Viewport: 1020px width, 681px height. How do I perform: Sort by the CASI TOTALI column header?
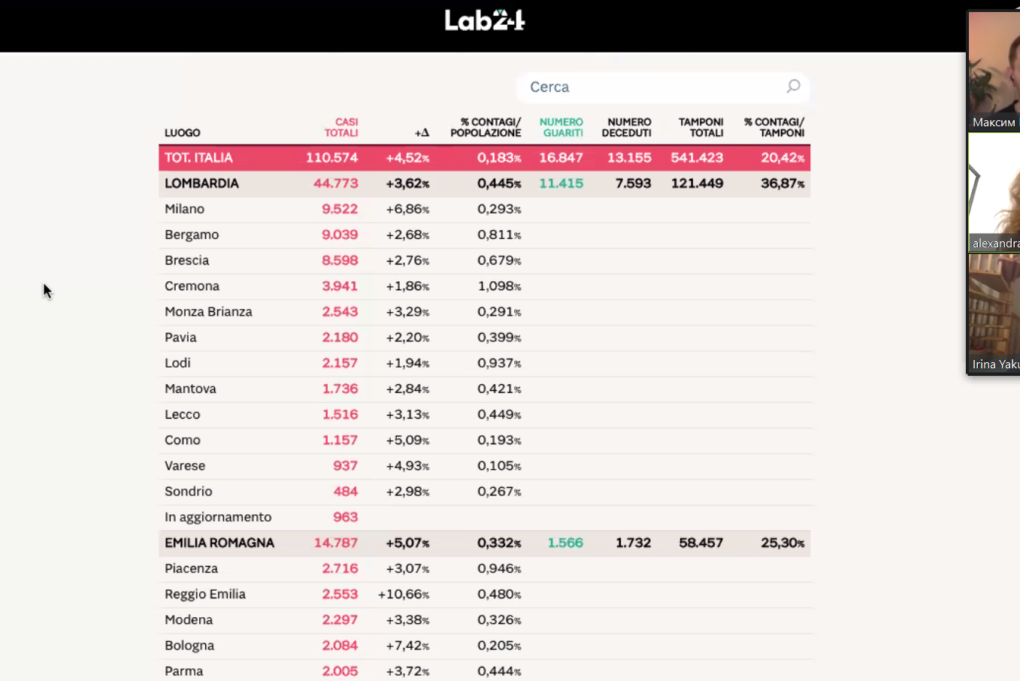point(342,127)
